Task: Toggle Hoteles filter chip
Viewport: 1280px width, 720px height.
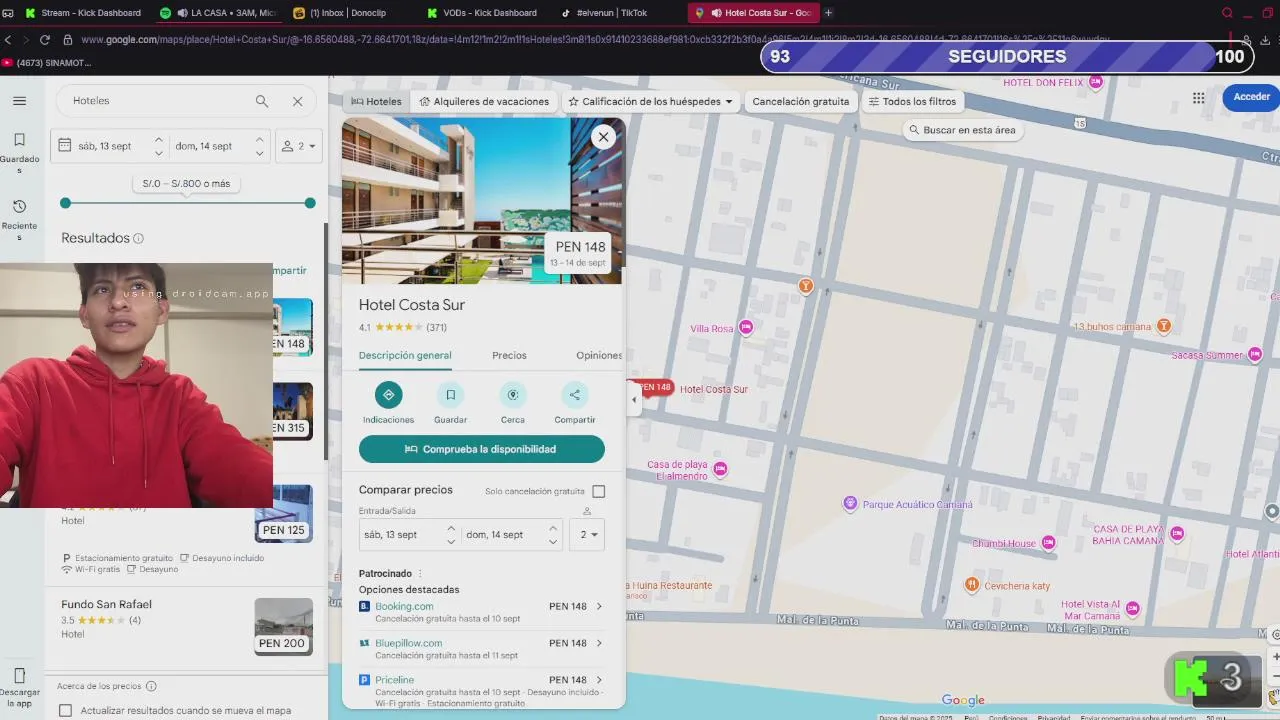Action: [x=376, y=101]
